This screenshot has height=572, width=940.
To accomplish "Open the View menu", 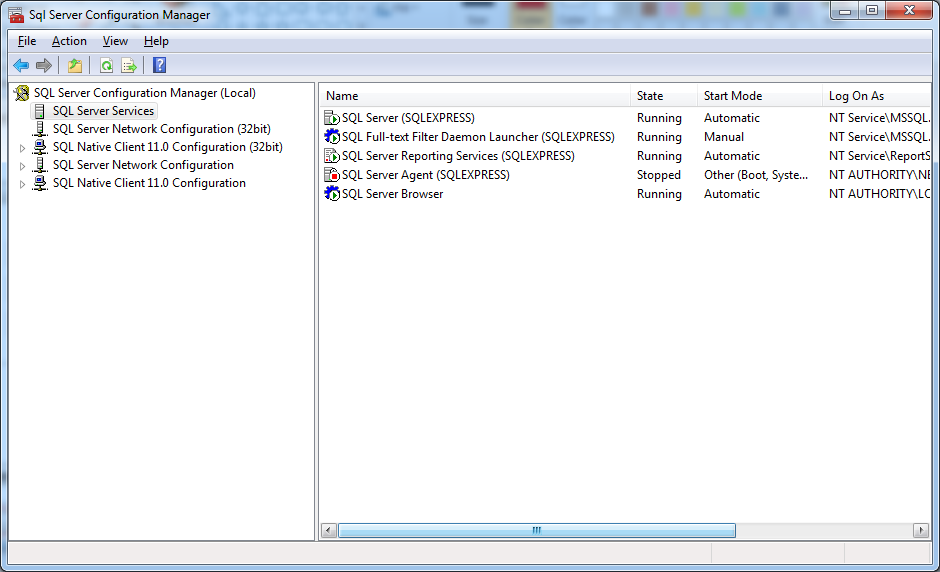I will pyautogui.click(x=115, y=41).
